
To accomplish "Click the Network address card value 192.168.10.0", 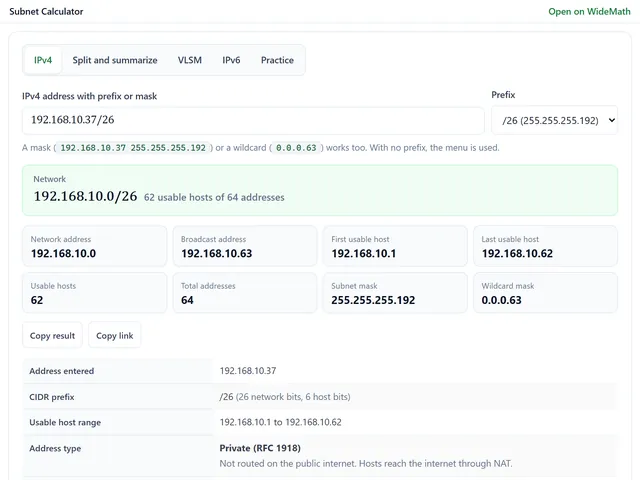I will tap(63, 253).
